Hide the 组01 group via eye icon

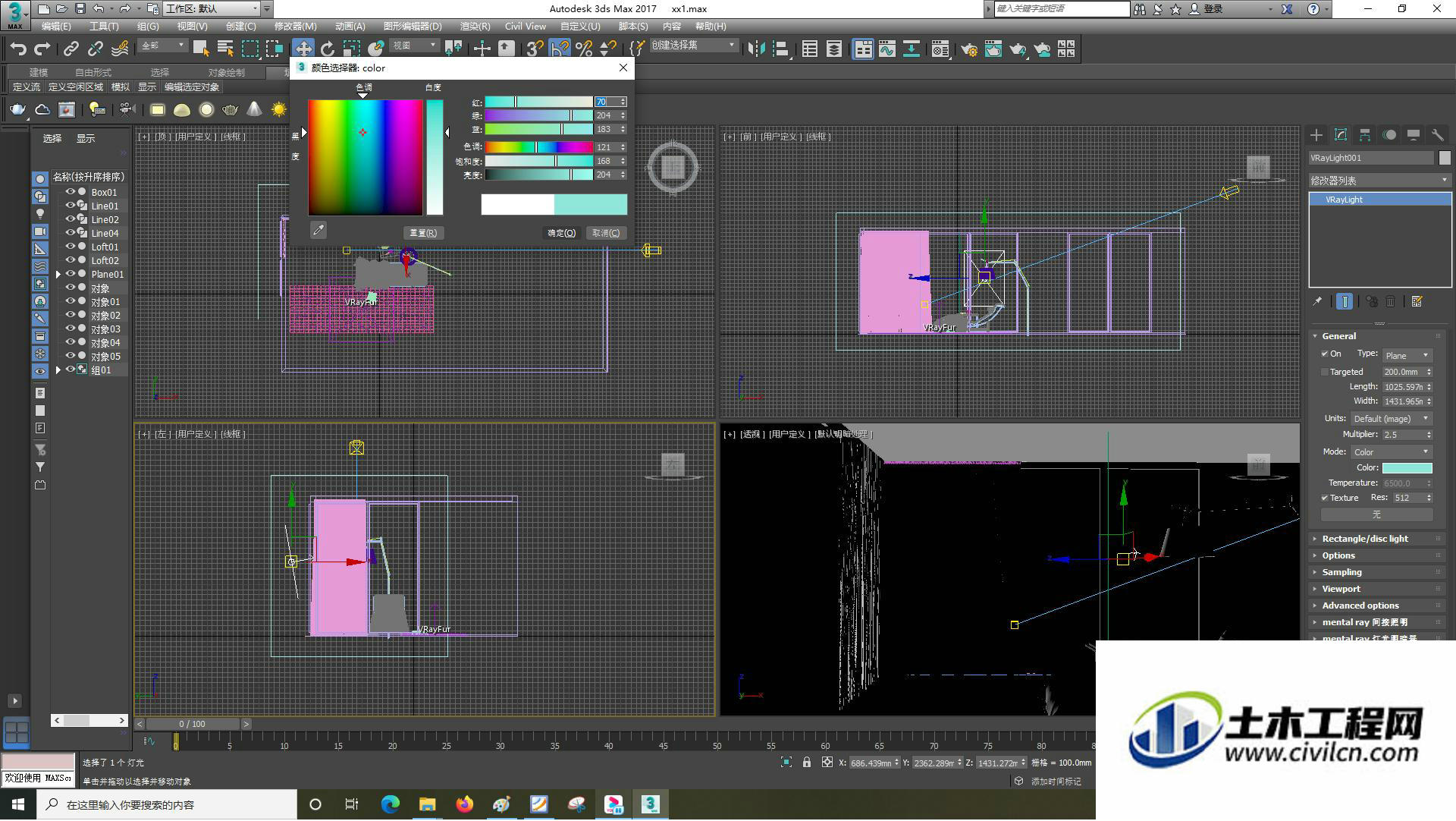pos(70,370)
